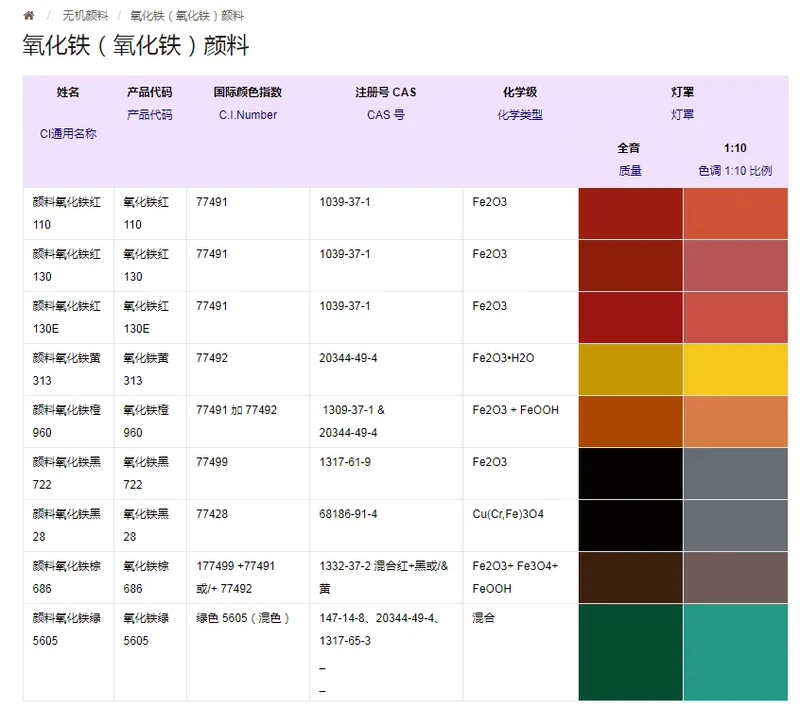The image size is (800, 723).
Task: Click the 注册号 CAS column header
Action: coord(386,92)
